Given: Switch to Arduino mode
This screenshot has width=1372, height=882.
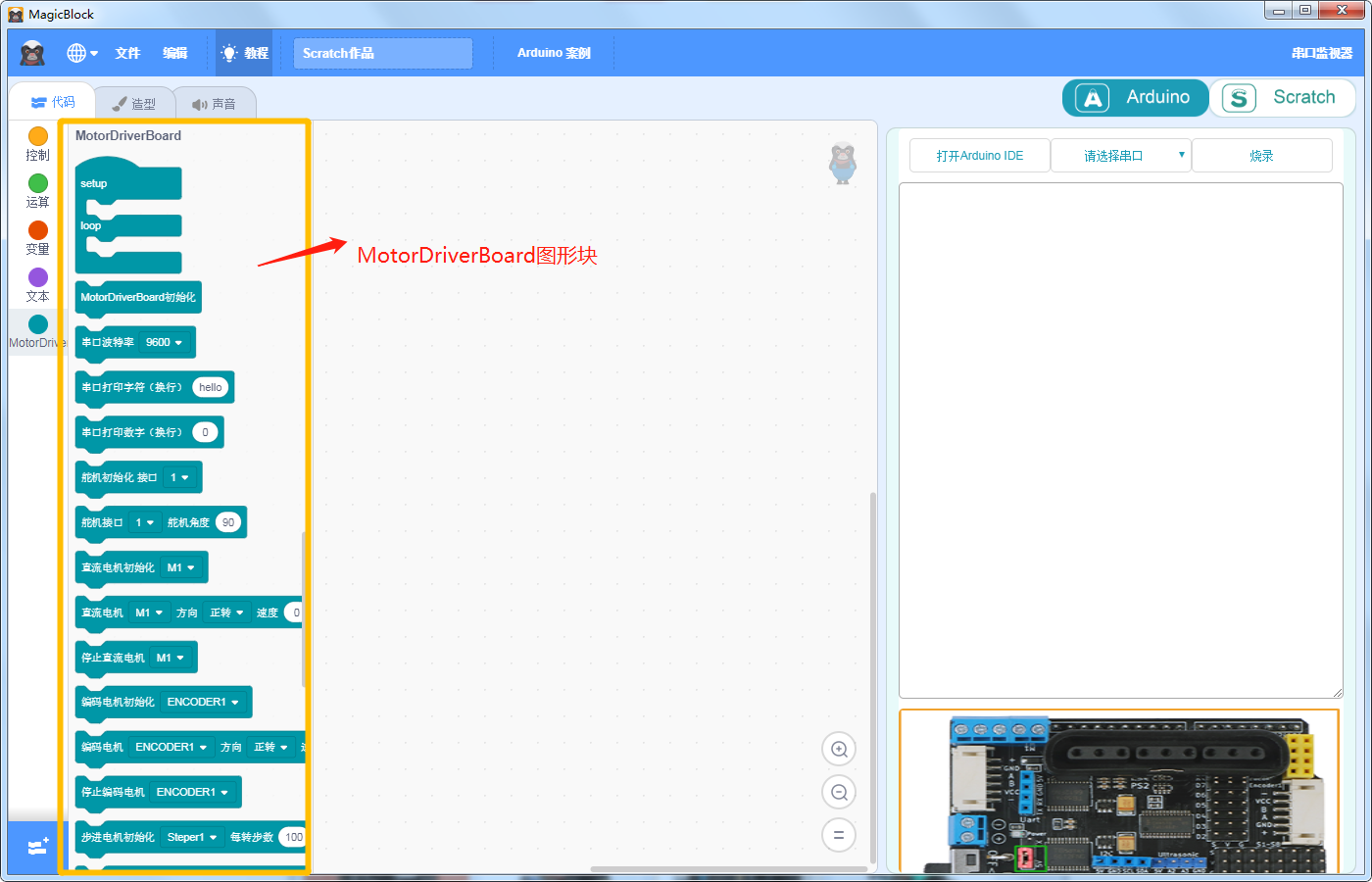Looking at the screenshot, I should pos(1136,97).
